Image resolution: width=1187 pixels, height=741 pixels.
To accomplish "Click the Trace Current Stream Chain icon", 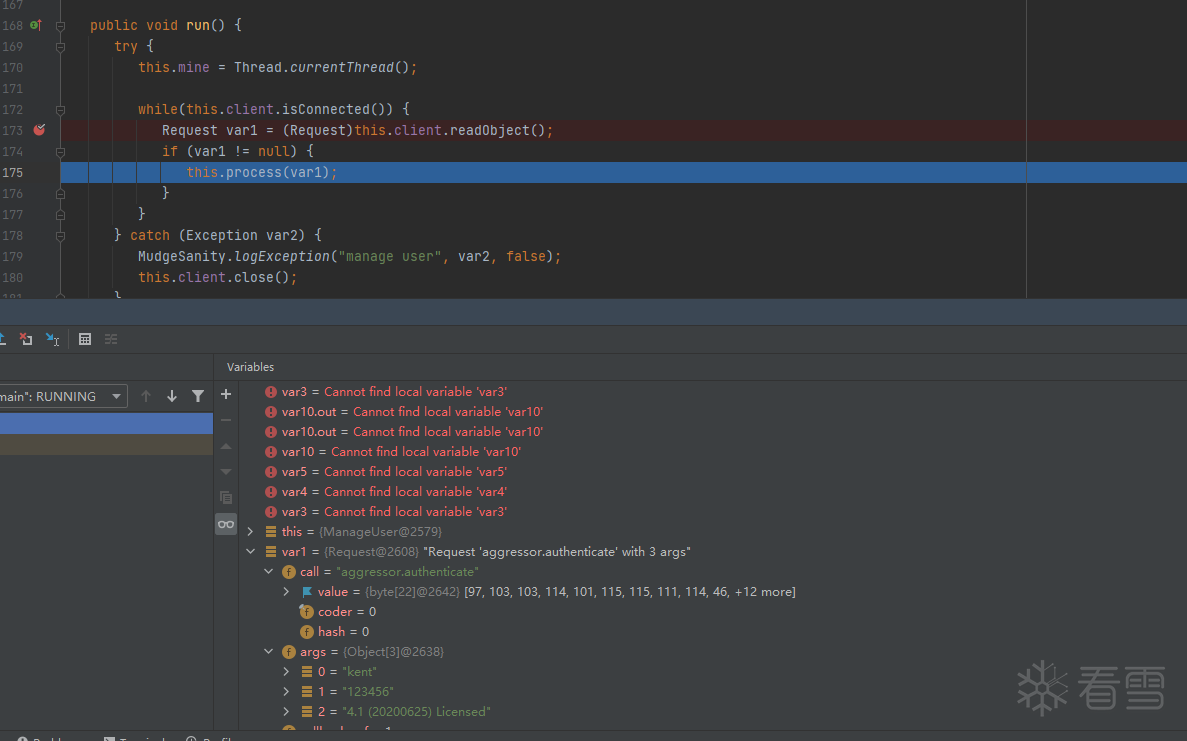I will click(x=111, y=339).
